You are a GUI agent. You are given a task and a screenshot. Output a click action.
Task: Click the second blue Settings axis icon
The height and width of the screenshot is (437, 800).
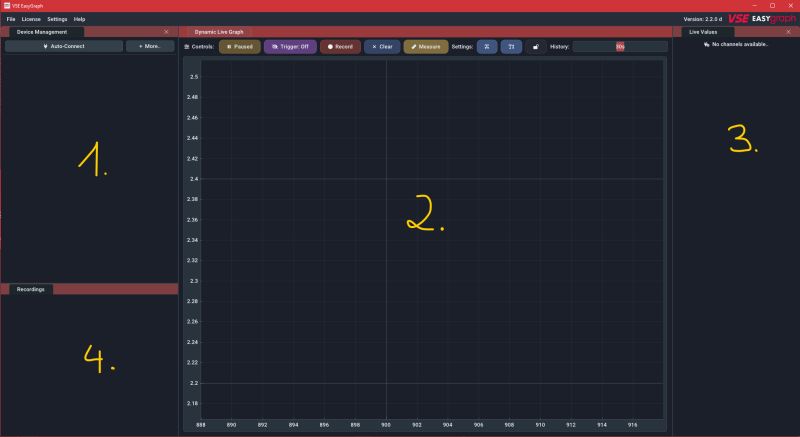click(511, 46)
